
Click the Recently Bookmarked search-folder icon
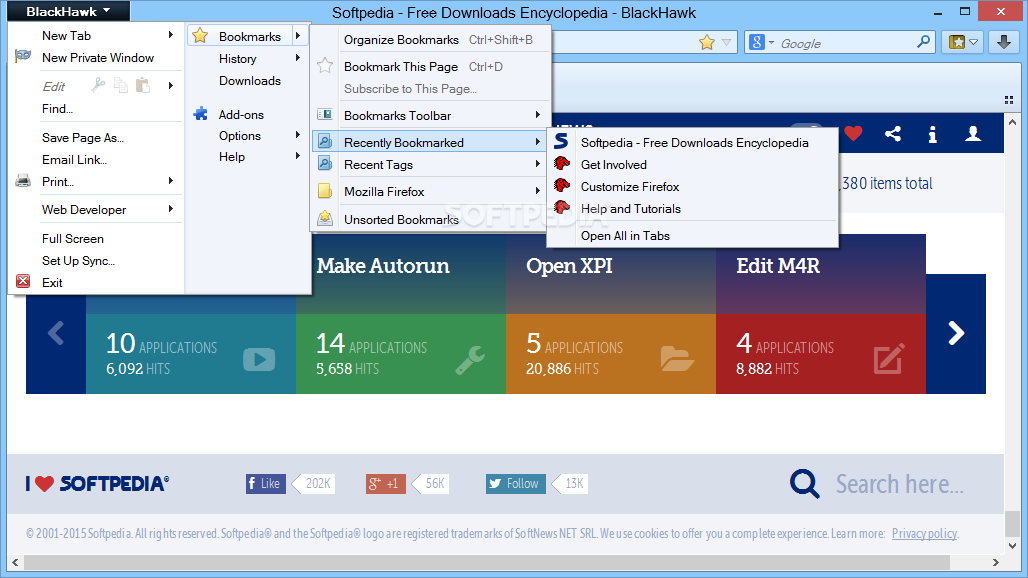click(x=325, y=142)
